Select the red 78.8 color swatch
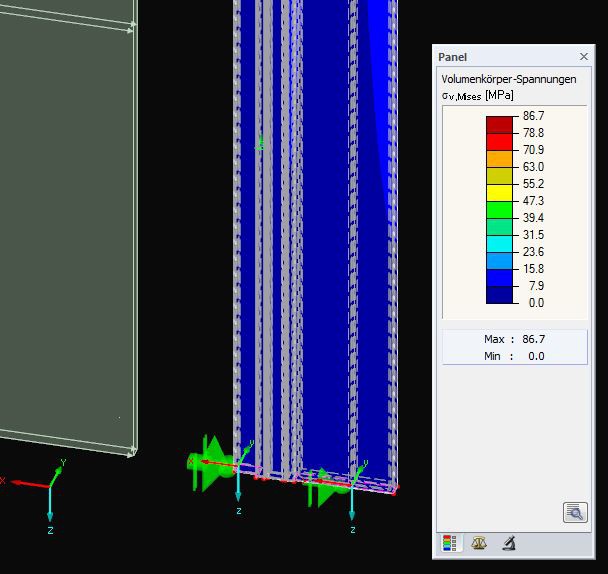This screenshot has height=574, width=608. [499, 142]
